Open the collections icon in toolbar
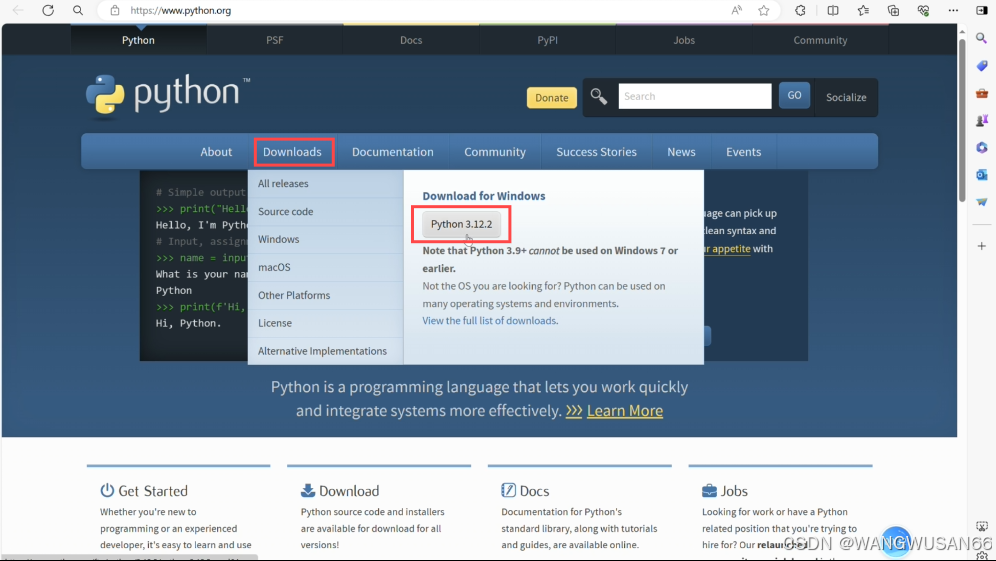Screen dimensions: 996x561 coord(893,10)
